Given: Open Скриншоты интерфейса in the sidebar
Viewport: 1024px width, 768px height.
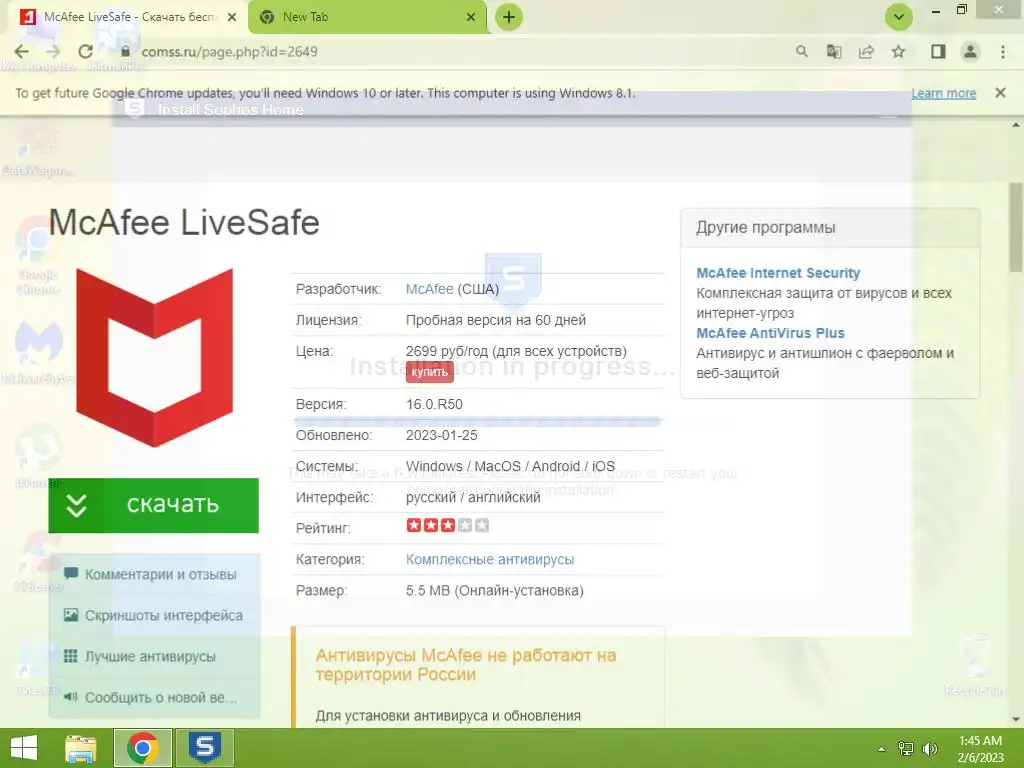Looking at the screenshot, I should click(154, 615).
